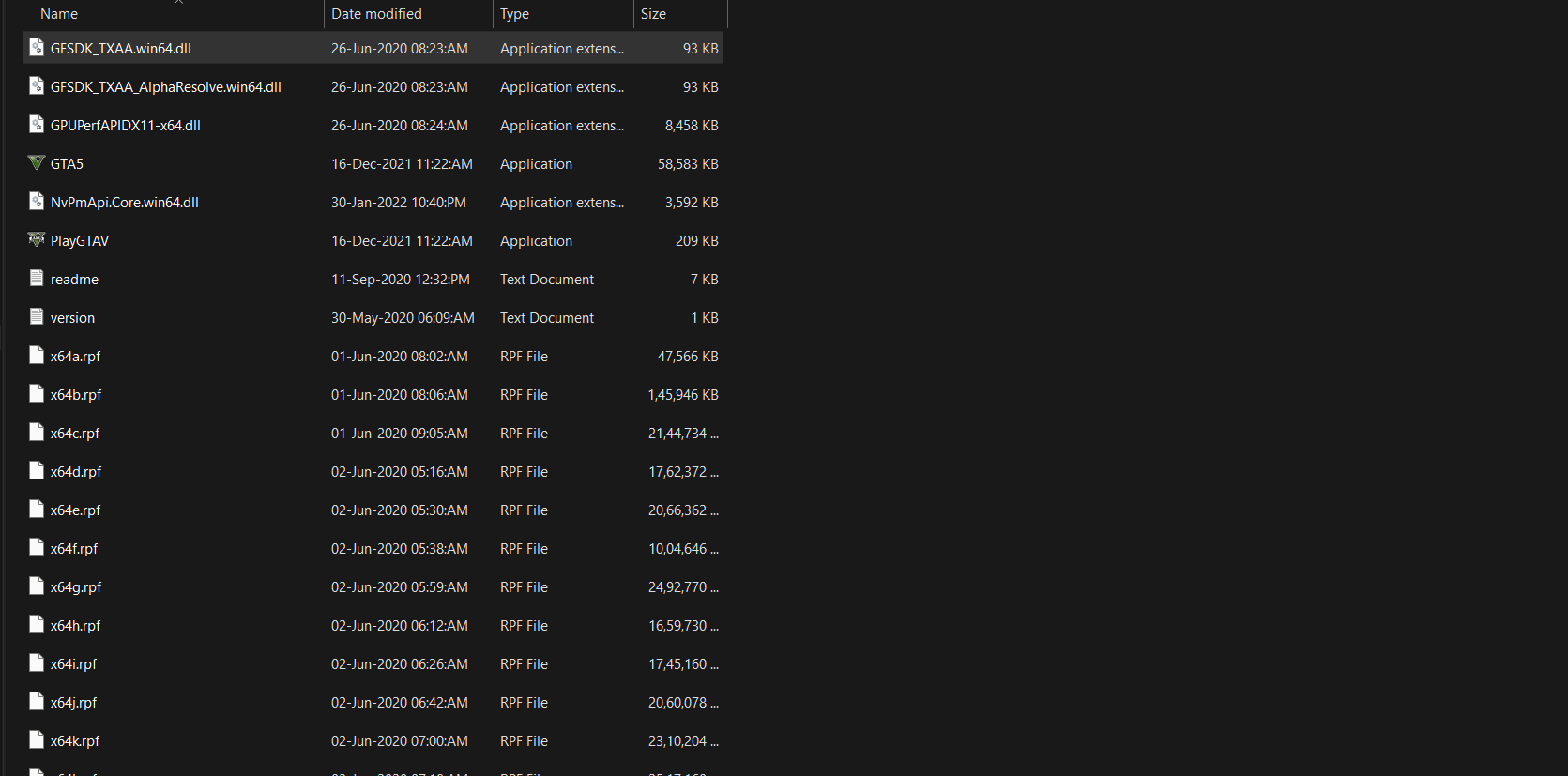Image resolution: width=1568 pixels, height=776 pixels.
Task: Click the version date 30-May-2020 06:09:AM
Action: pyautogui.click(x=403, y=318)
